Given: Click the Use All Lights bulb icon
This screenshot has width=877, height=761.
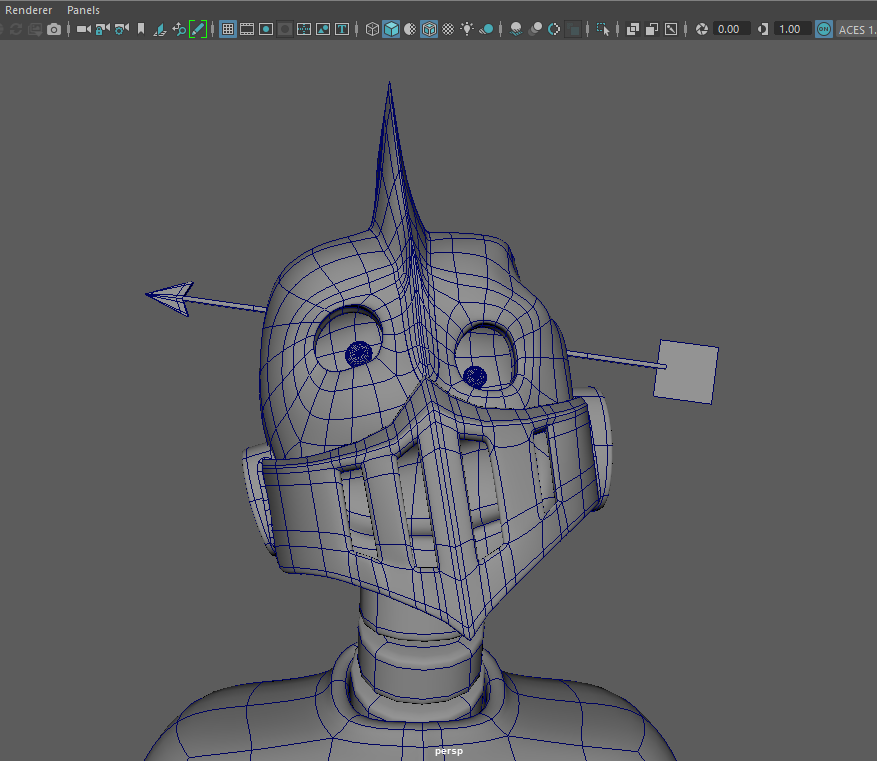Looking at the screenshot, I should coord(467,29).
